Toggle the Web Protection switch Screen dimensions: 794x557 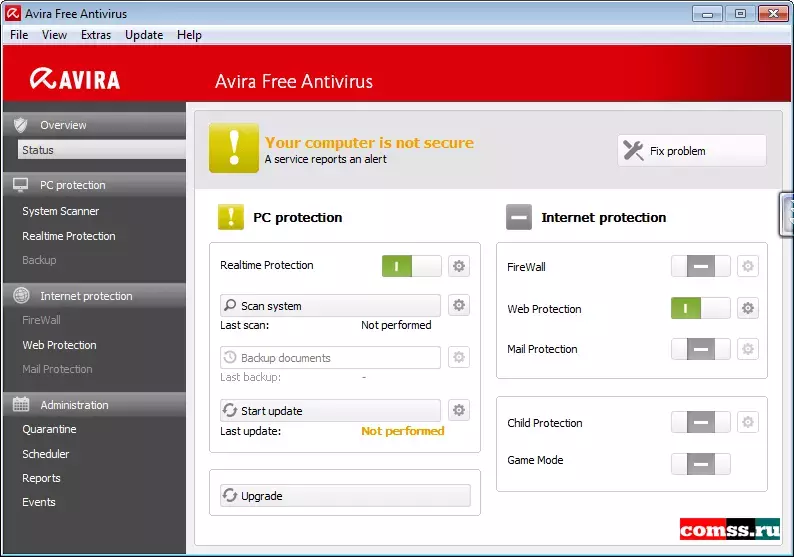click(x=701, y=308)
